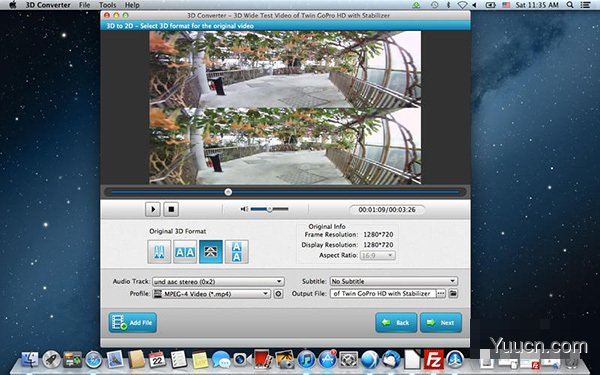Open the 3D Converter application menu

[48, 5]
